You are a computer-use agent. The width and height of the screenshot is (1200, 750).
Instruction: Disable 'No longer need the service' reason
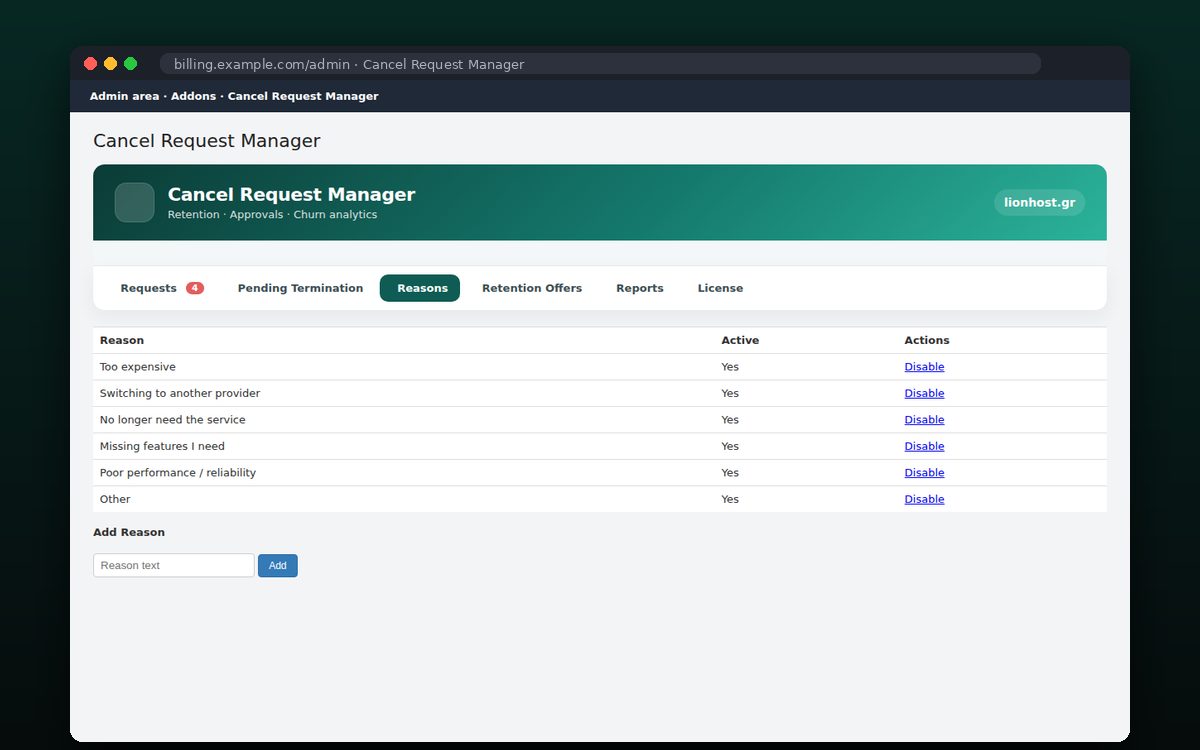tap(924, 420)
